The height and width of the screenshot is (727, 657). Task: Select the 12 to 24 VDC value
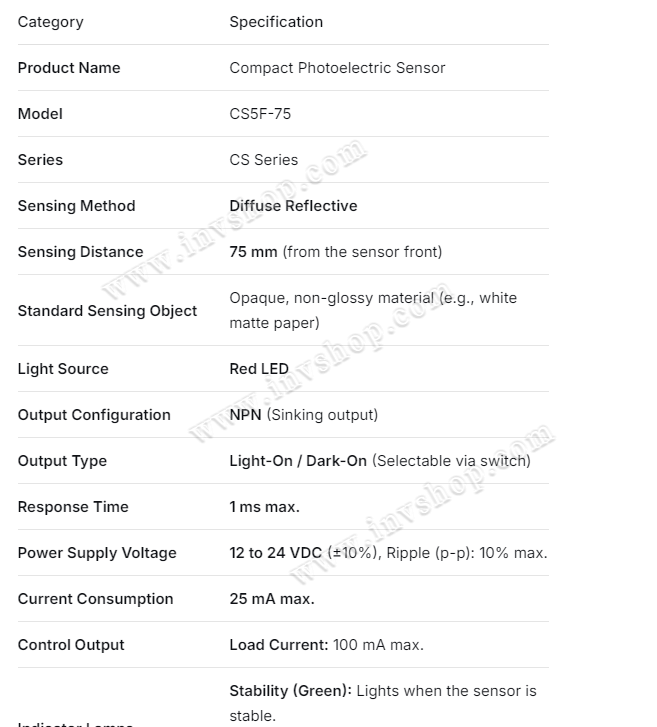[x=276, y=553]
